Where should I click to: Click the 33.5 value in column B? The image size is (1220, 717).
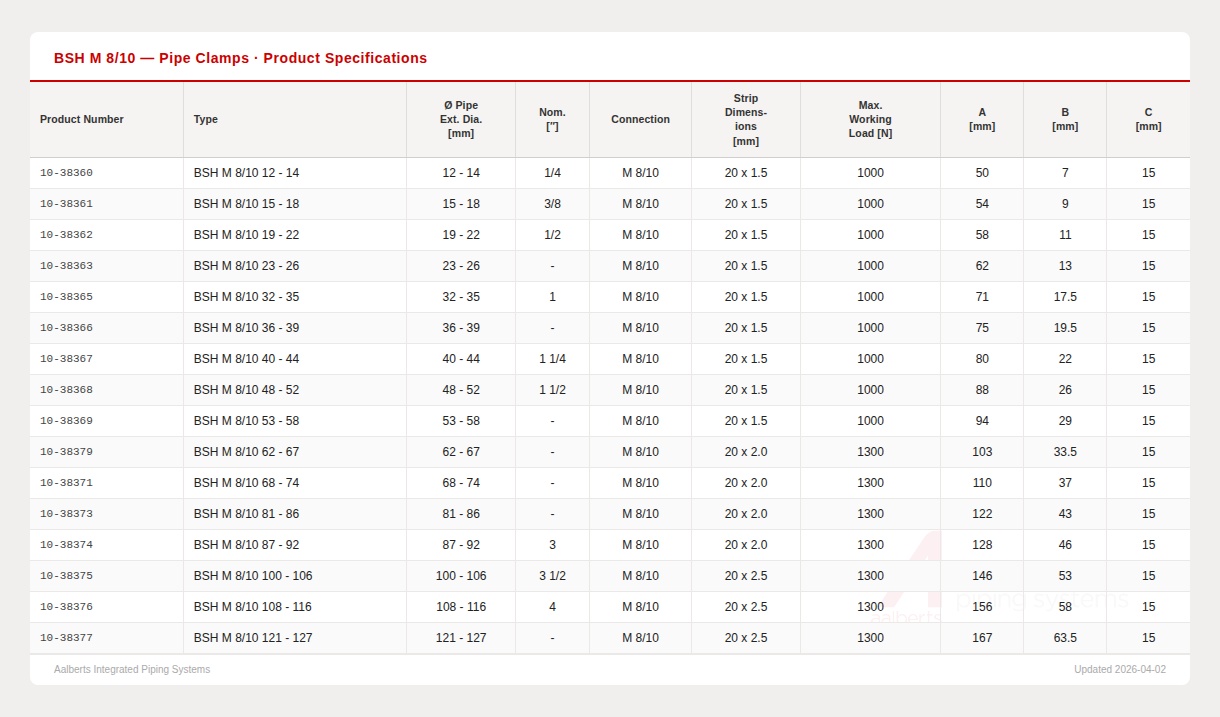1065,452
